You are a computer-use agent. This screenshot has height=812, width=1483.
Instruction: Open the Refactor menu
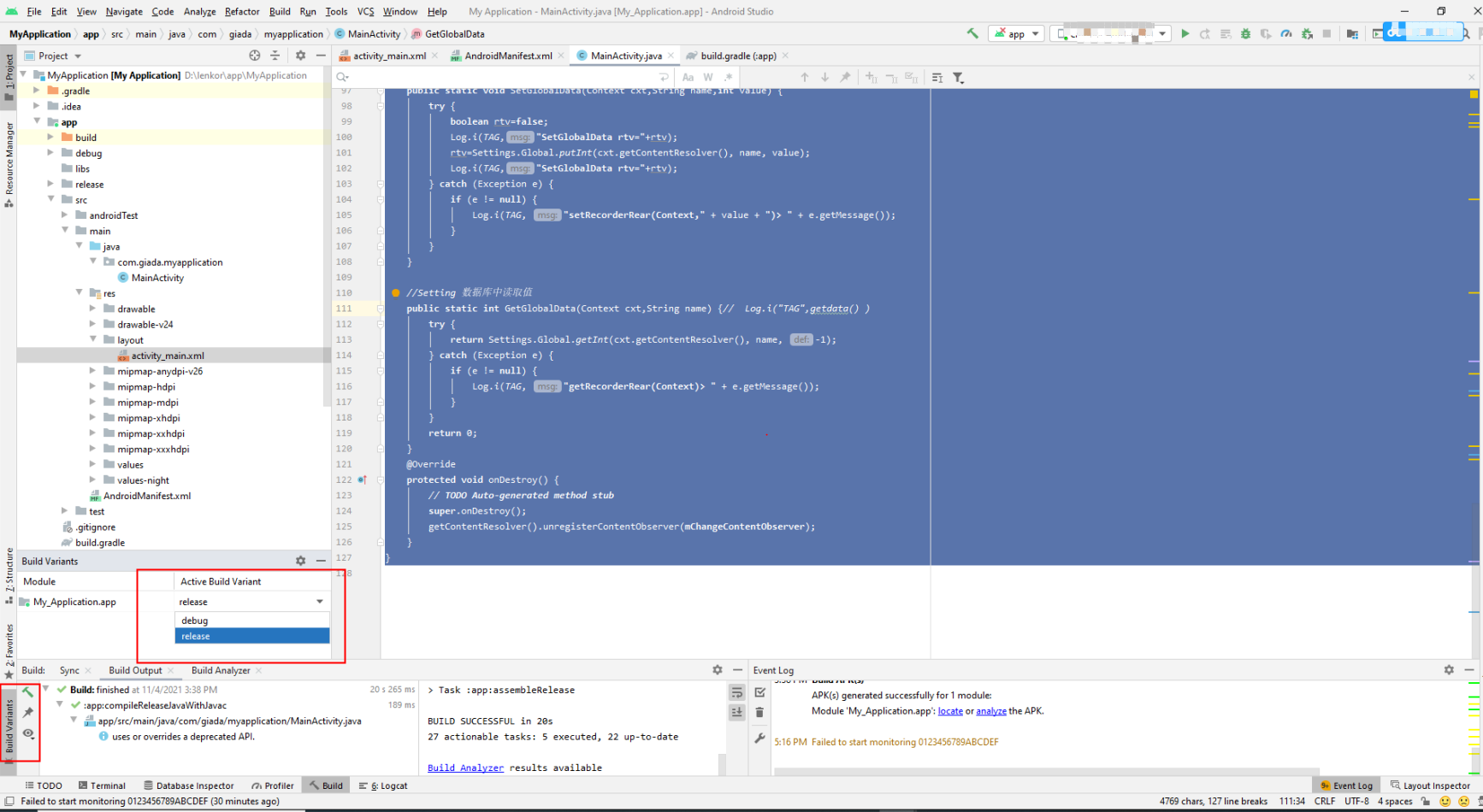tap(242, 11)
